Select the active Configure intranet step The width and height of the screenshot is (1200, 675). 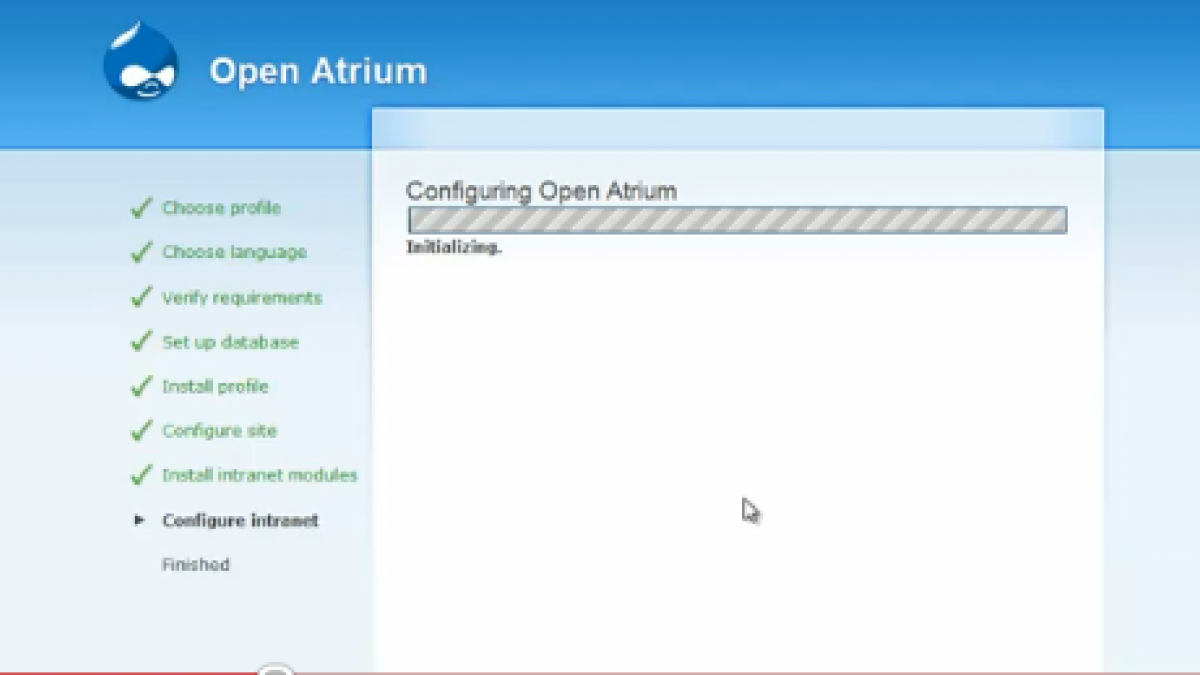[x=240, y=520]
